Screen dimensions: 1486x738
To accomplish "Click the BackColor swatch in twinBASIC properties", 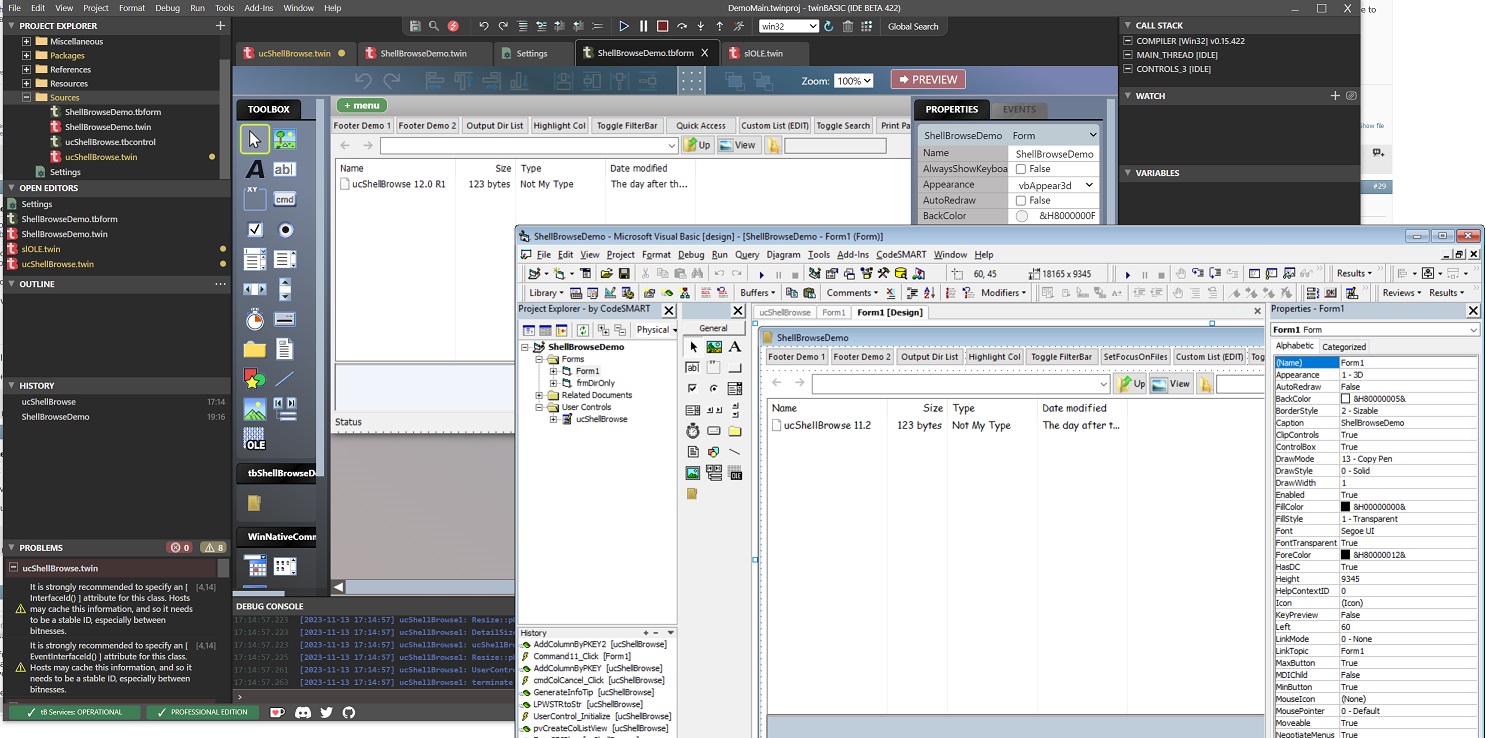I will coord(1021,216).
